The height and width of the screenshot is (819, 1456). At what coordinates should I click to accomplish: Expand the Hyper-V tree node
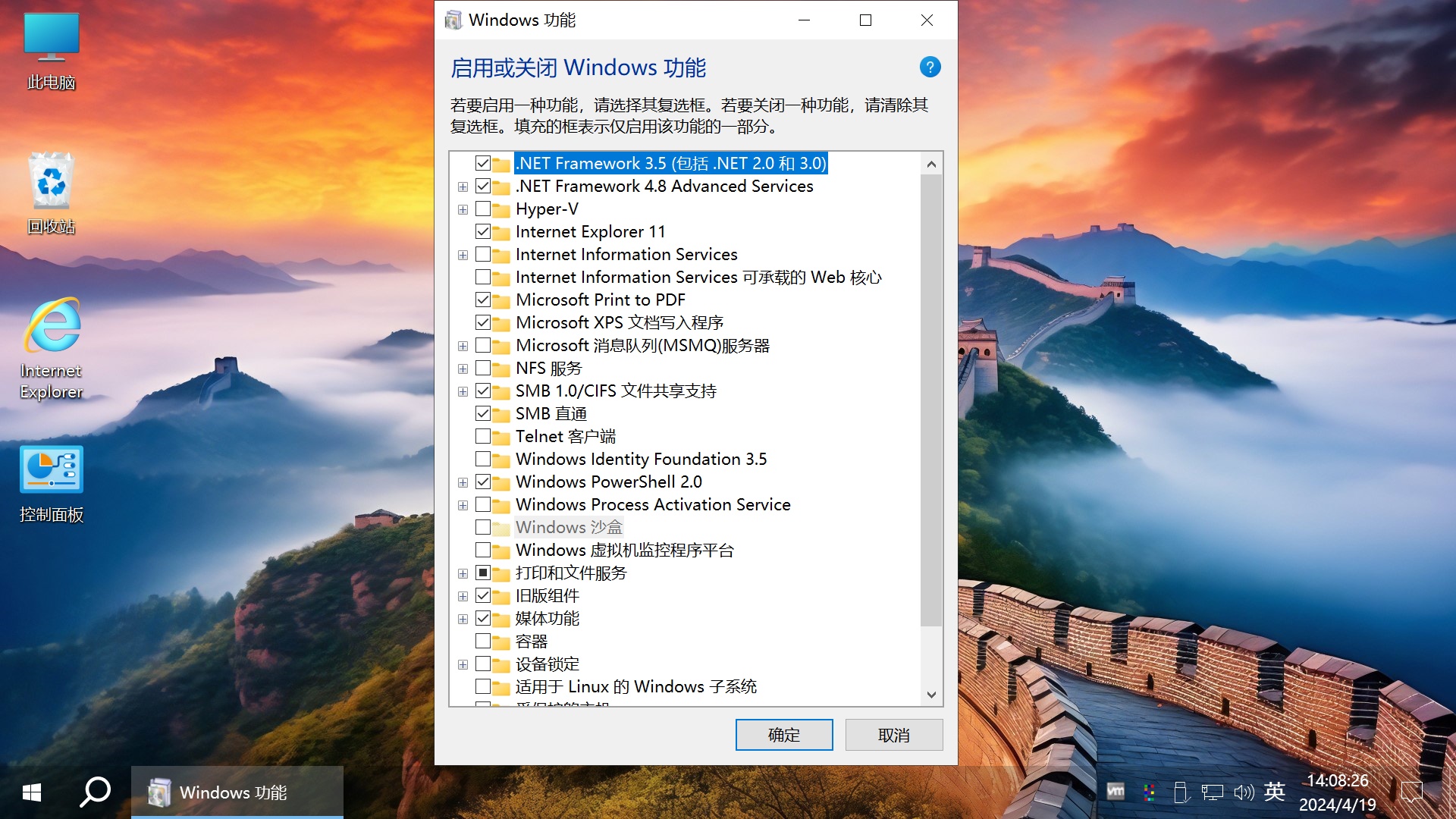coord(463,209)
